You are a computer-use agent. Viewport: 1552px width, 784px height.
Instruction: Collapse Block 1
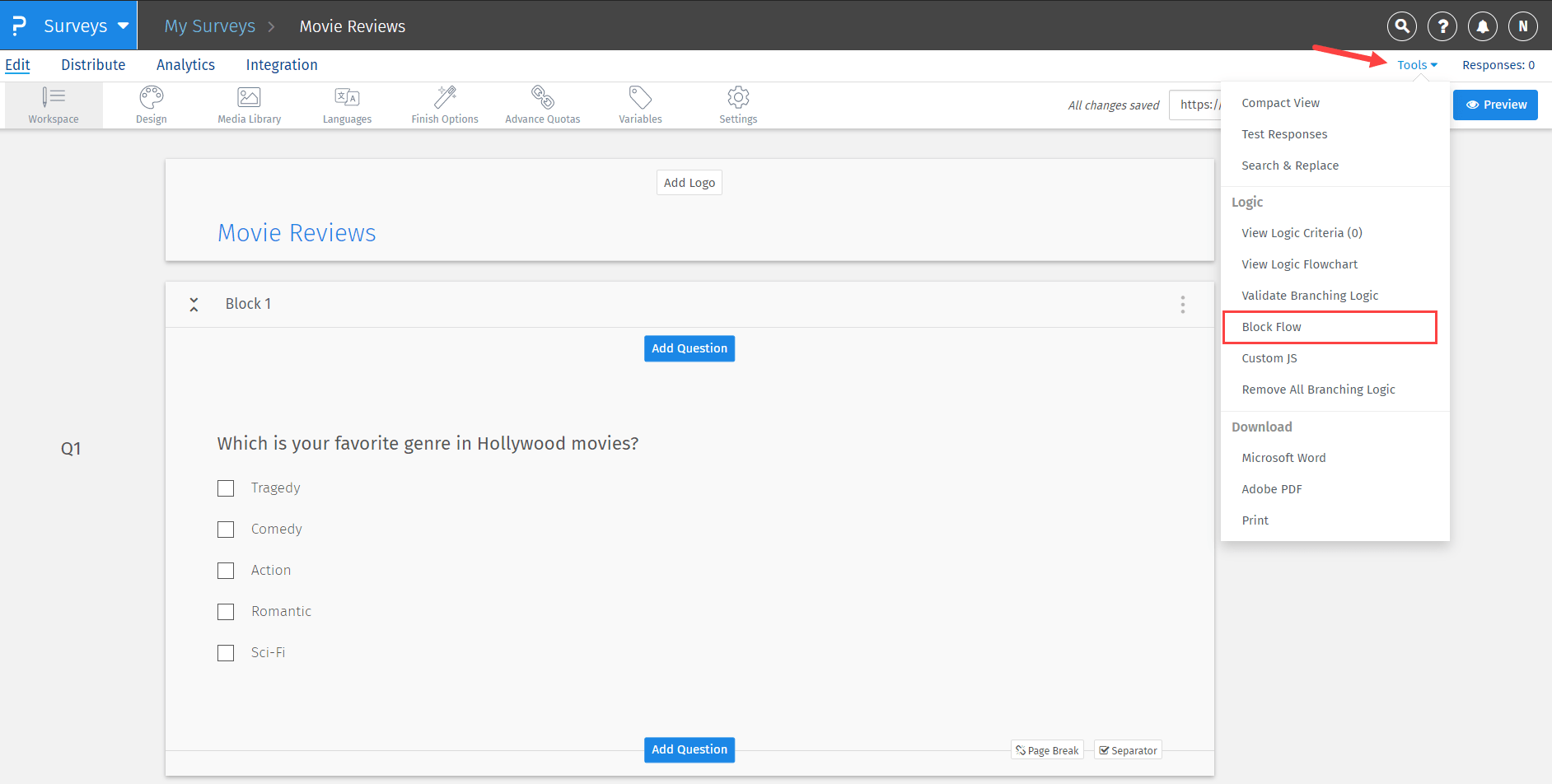(194, 304)
